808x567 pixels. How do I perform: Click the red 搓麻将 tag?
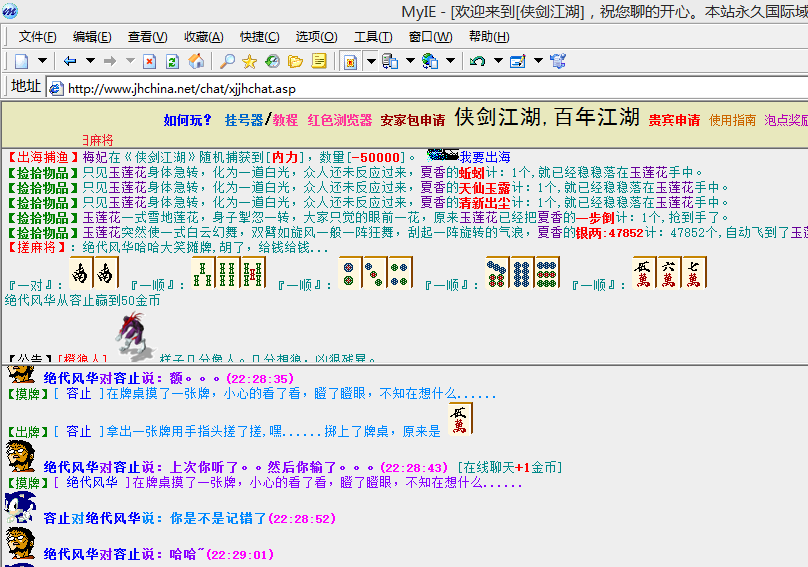point(43,247)
